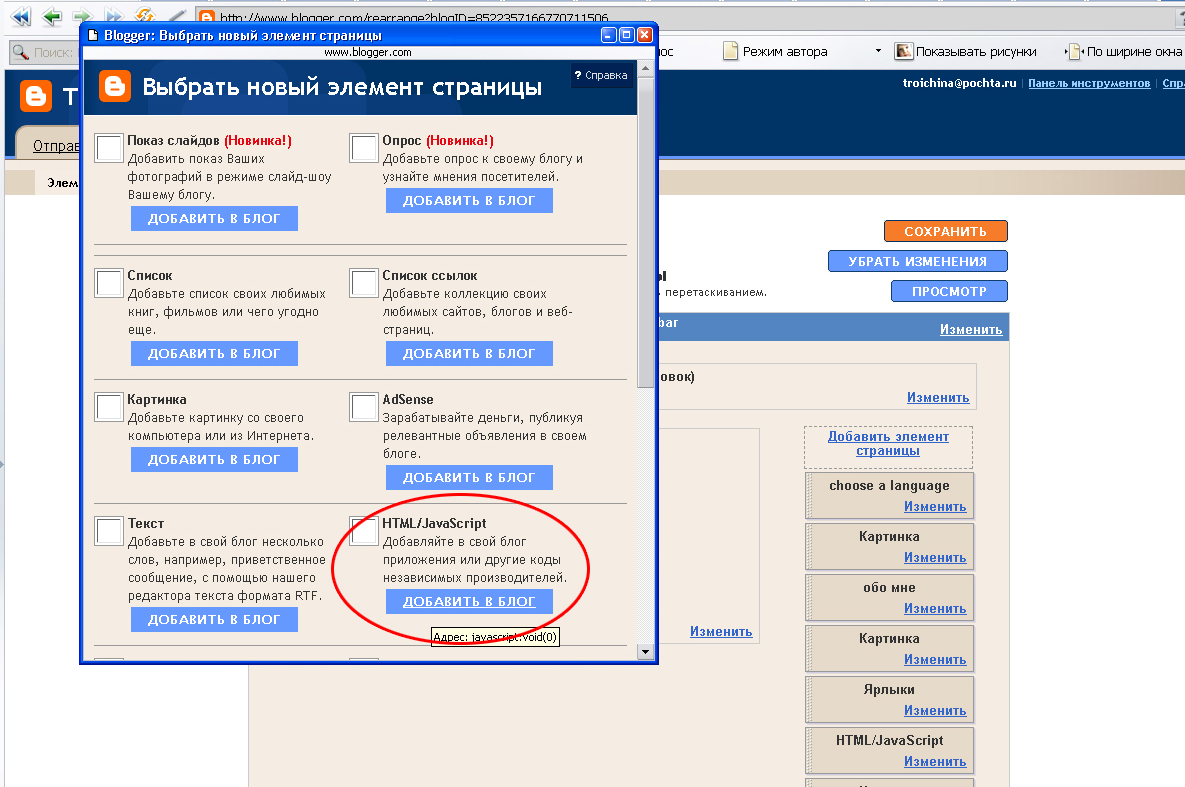This screenshot has height=787, width=1185.
Task: Click the ПРОСМОТР button
Action: tap(949, 291)
